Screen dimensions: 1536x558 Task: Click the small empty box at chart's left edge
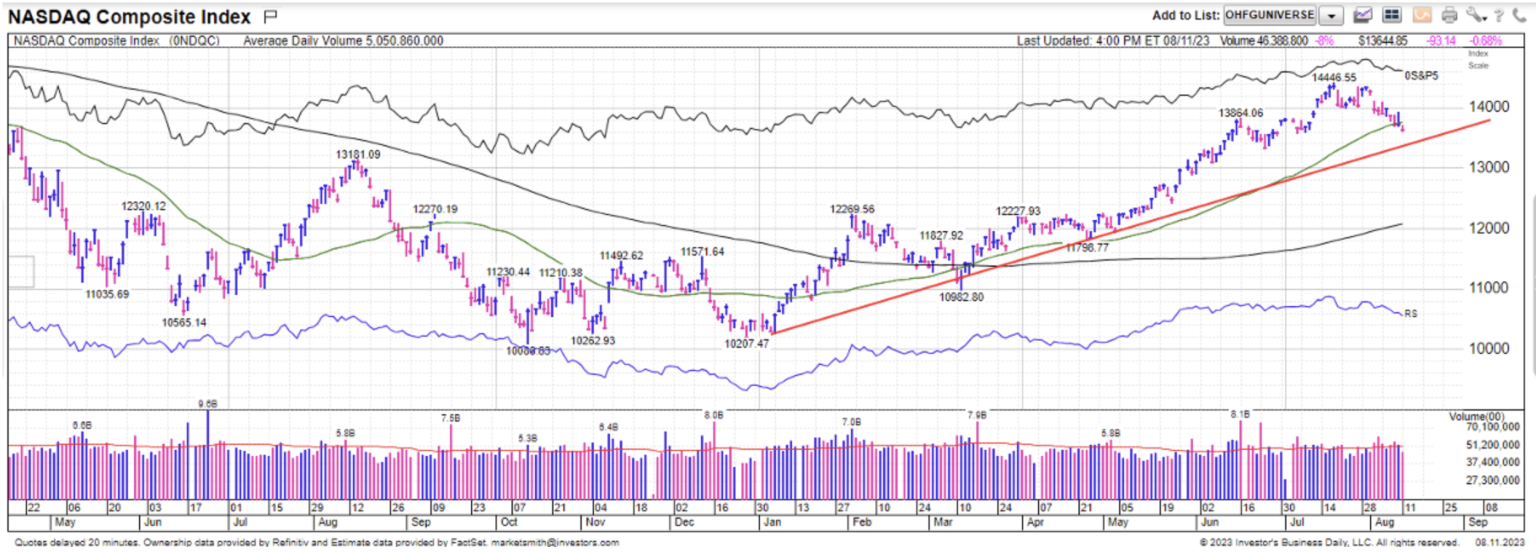pyautogui.click(x=19, y=271)
